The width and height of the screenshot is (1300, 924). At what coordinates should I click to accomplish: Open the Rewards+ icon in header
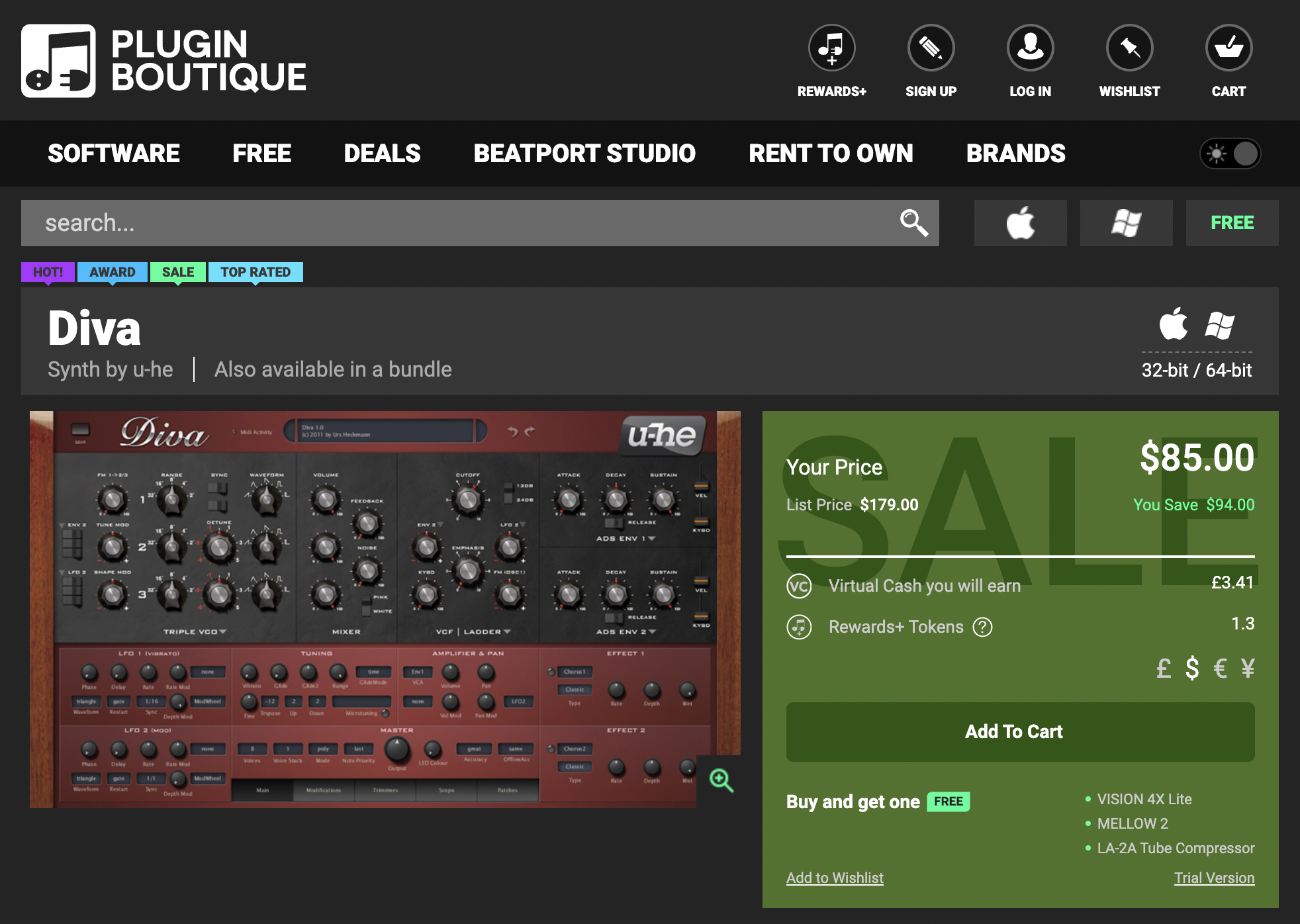pos(831,48)
